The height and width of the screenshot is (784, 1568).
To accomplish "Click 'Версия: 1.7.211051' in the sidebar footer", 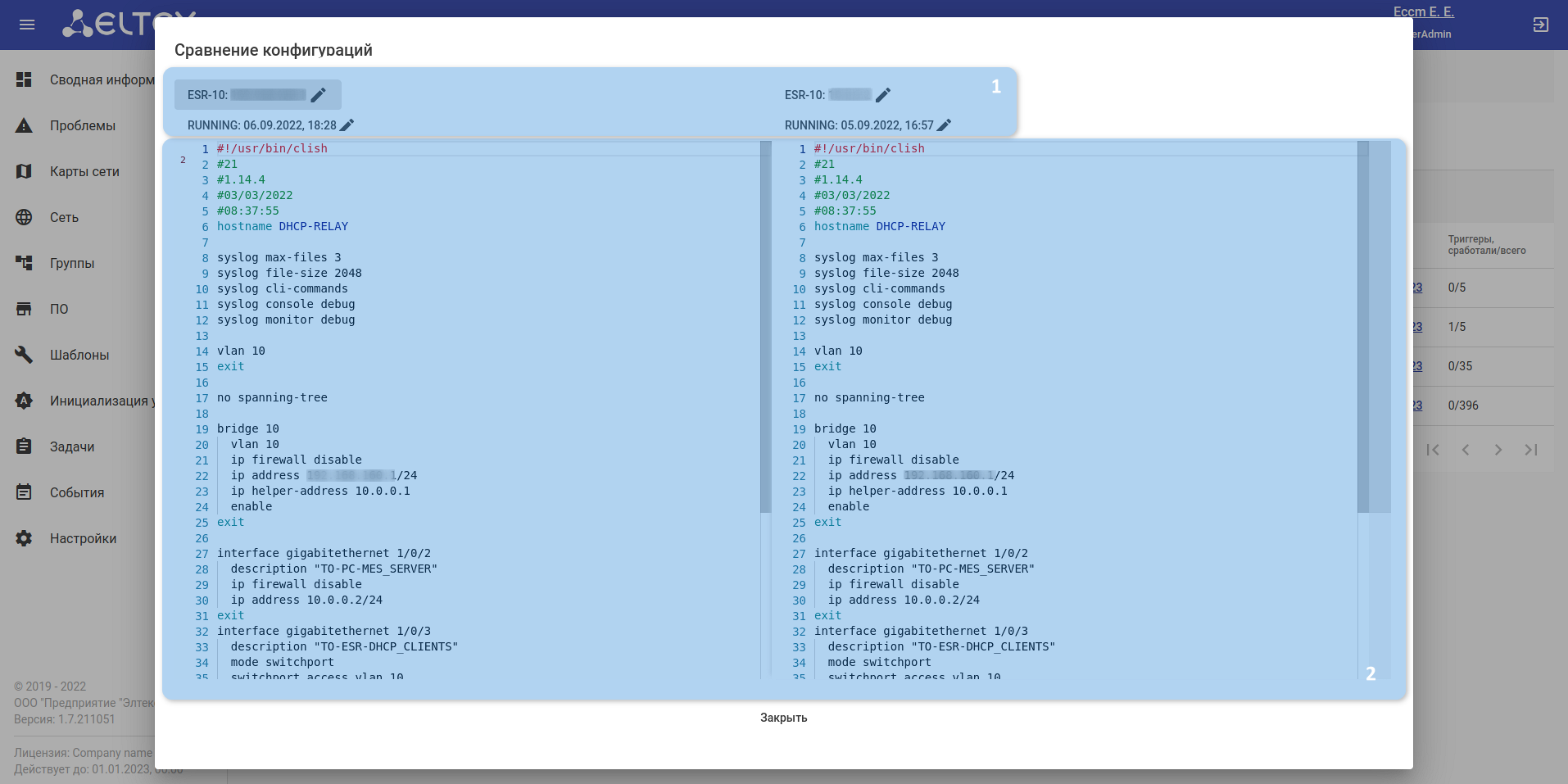I will point(65,719).
